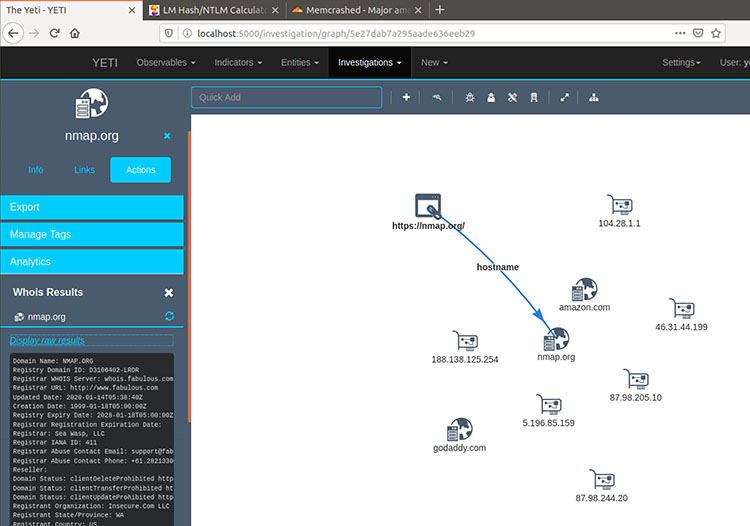Click the Manage Tags button
Screen dimensions: 750x526
(x=92, y=234)
